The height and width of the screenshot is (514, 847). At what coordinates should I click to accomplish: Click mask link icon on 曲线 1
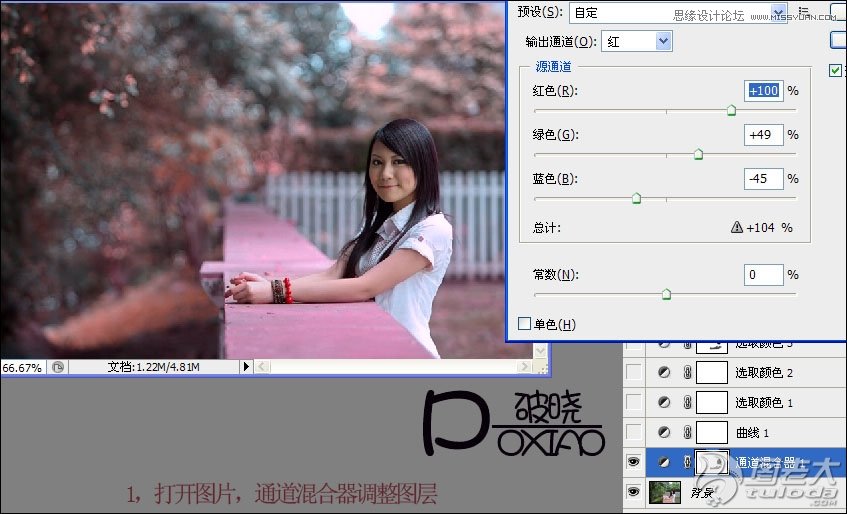(687, 432)
